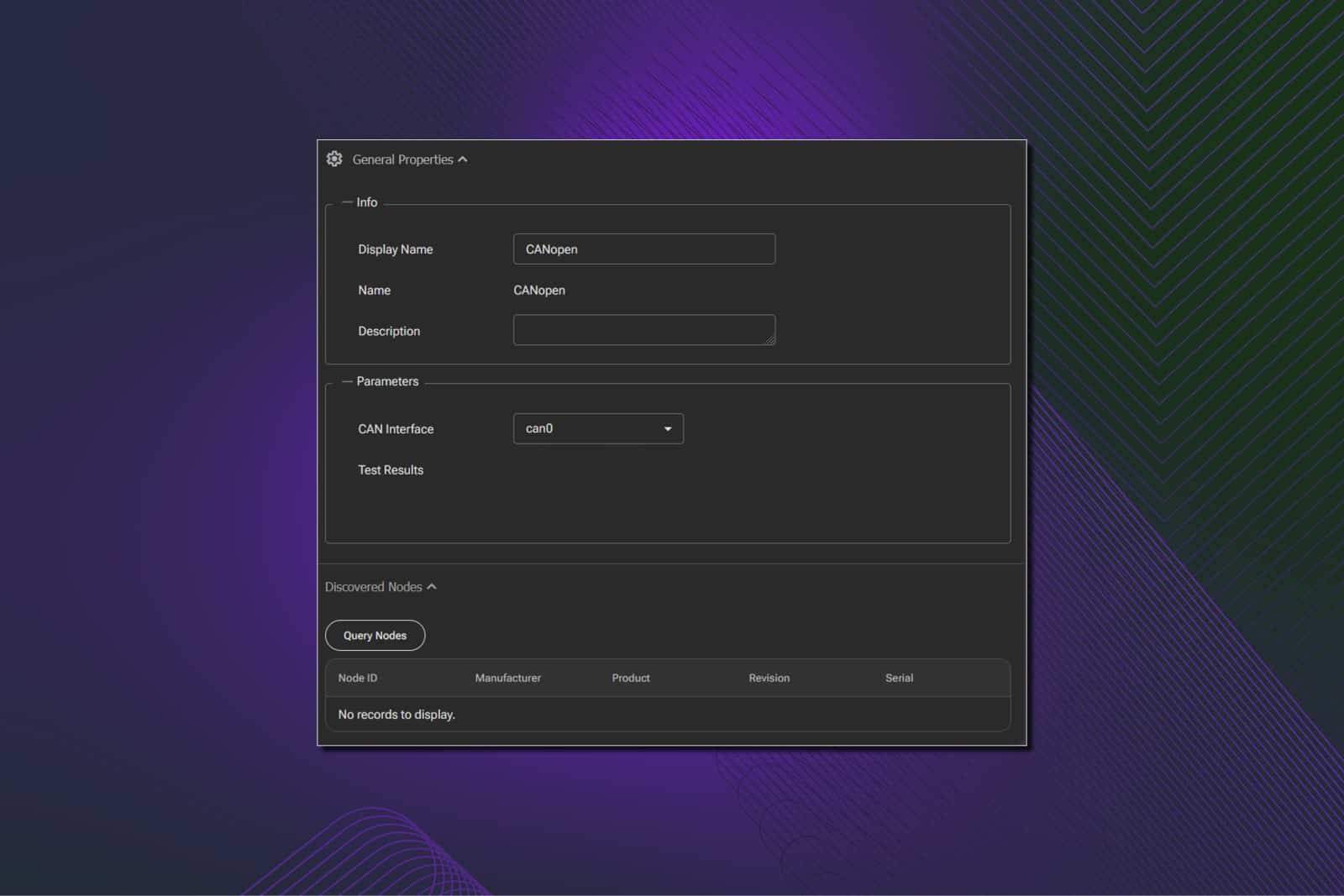Click the Parameters group heading
This screenshot has width=1344, height=896.
coord(387,381)
